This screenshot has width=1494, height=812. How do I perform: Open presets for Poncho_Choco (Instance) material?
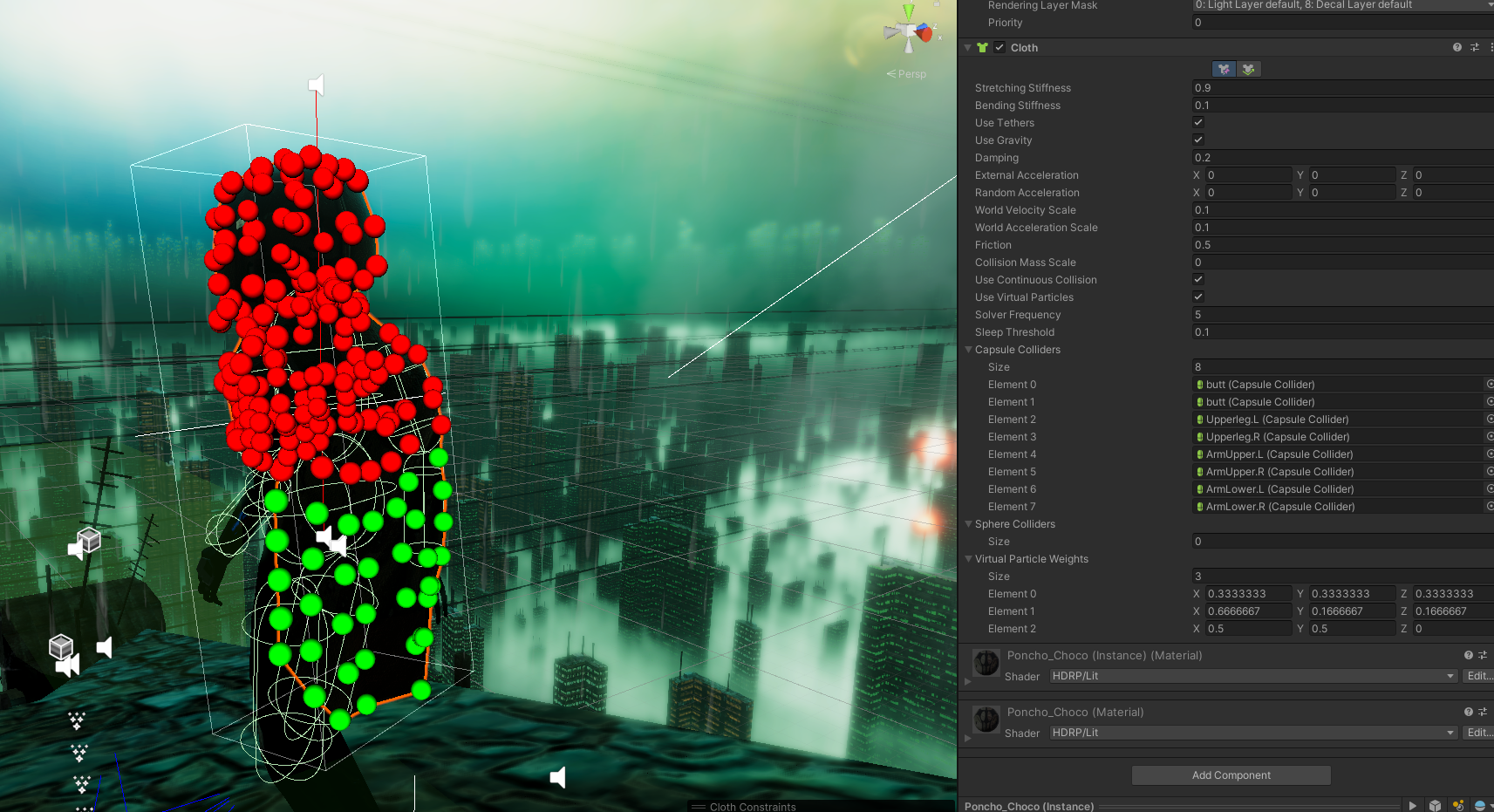1483,655
